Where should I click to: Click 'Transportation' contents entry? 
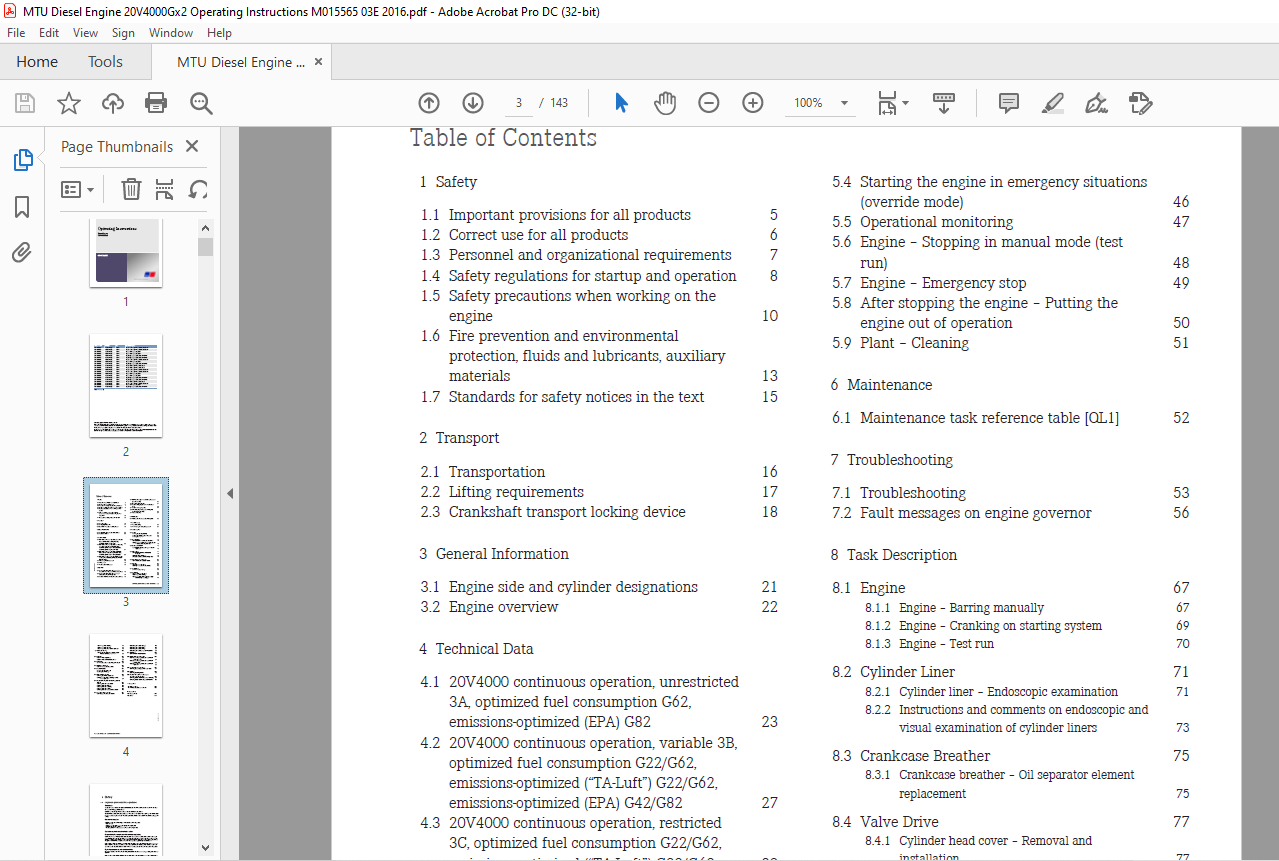click(x=497, y=472)
